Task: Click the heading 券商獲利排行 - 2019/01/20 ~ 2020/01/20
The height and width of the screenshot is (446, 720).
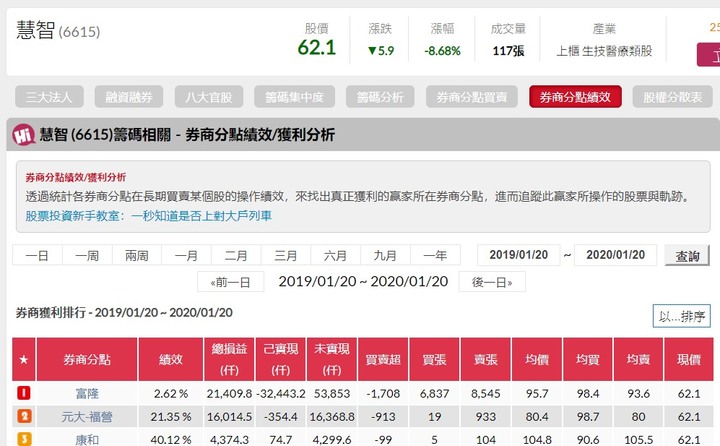Action: [124, 313]
